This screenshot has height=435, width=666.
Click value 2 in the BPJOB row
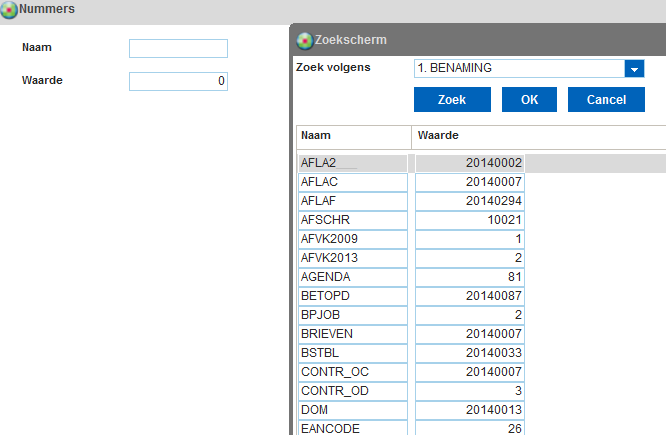point(470,315)
